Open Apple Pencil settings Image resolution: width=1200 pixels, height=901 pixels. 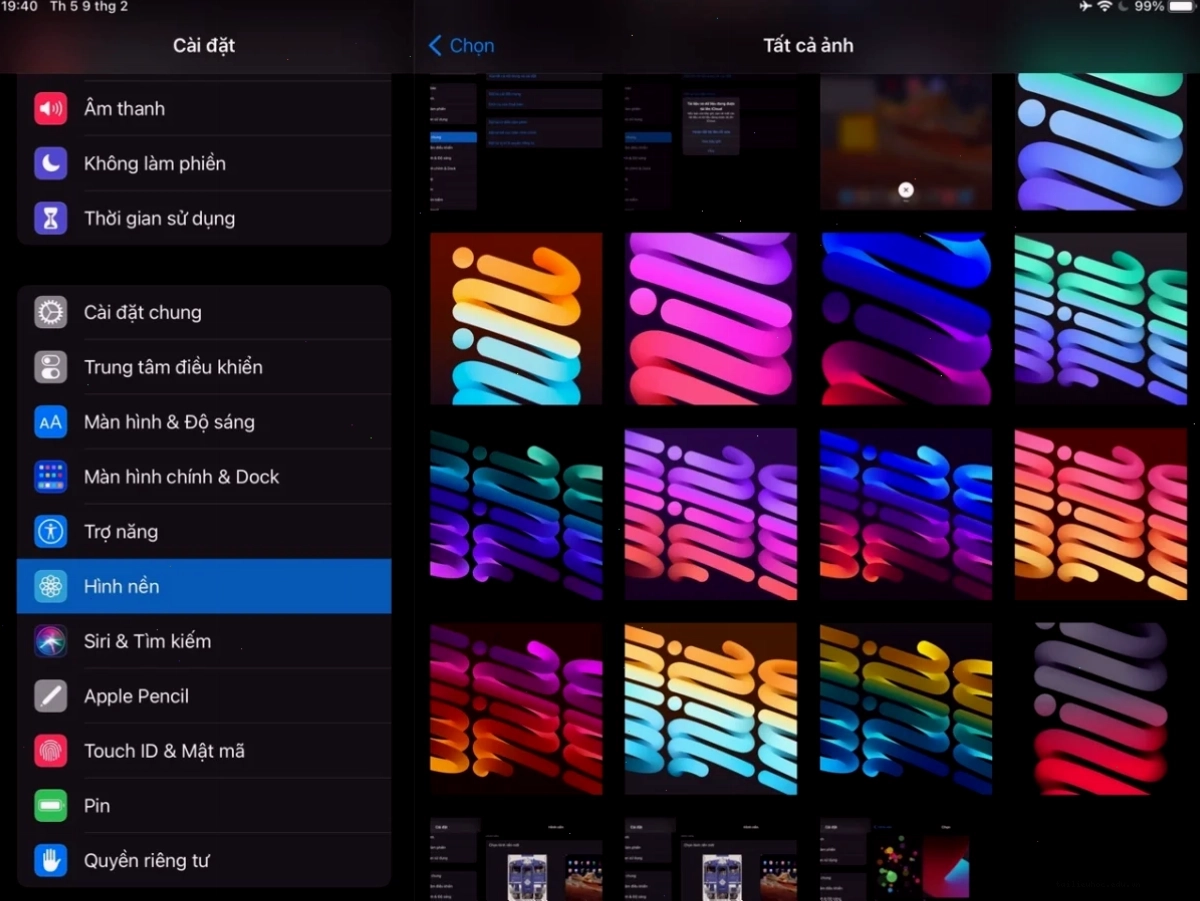(204, 696)
